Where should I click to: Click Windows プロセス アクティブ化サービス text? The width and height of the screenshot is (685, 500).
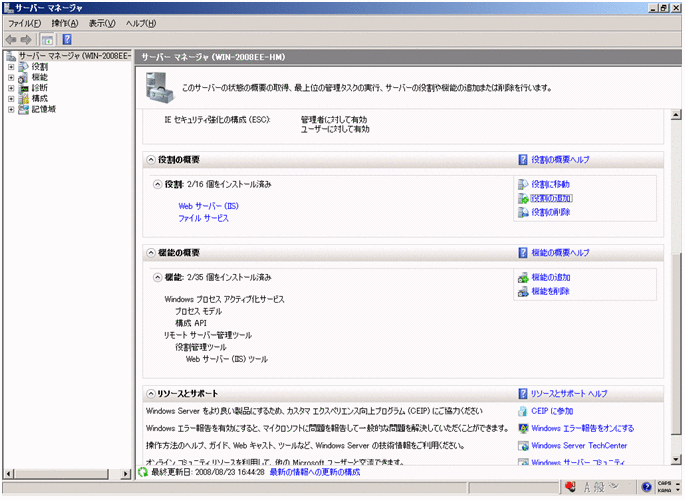coord(225,300)
